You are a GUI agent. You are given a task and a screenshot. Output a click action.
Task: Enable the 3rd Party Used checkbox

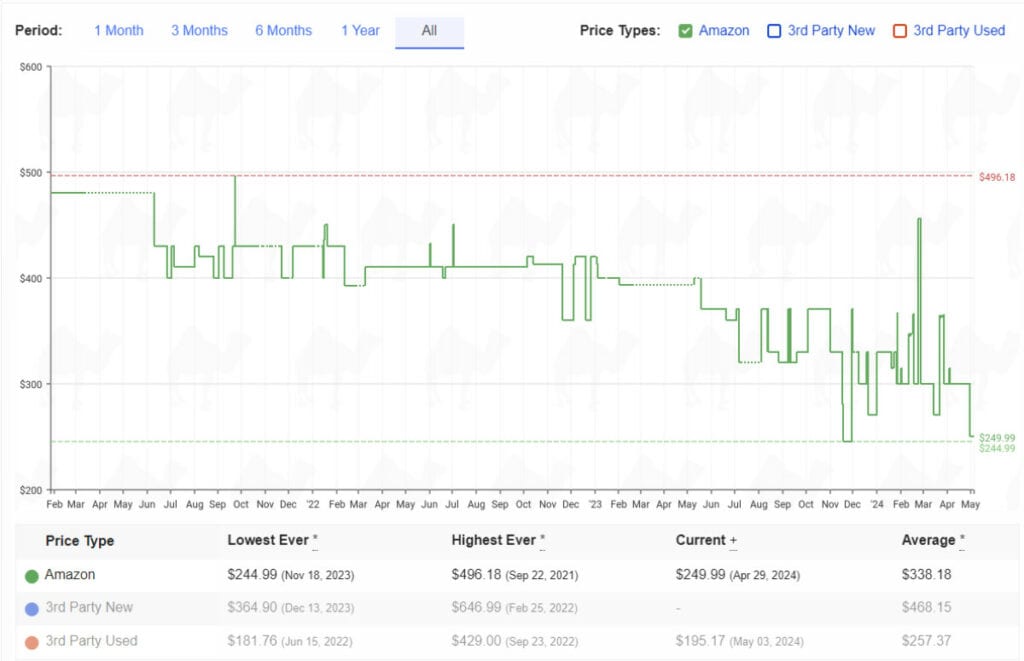(899, 31)
